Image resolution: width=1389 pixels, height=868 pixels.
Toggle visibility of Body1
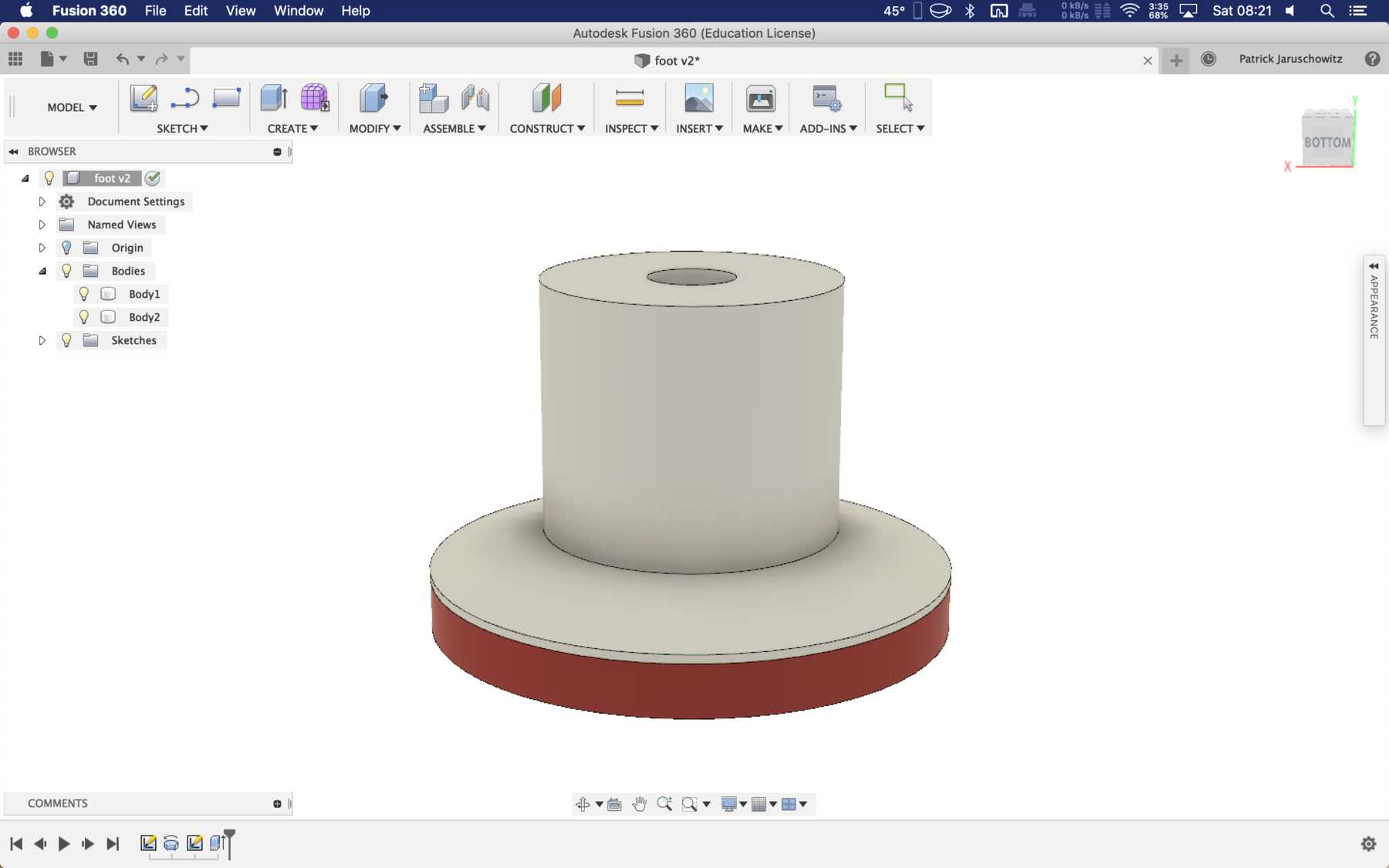pyautogui.click(x=84, y=294)
